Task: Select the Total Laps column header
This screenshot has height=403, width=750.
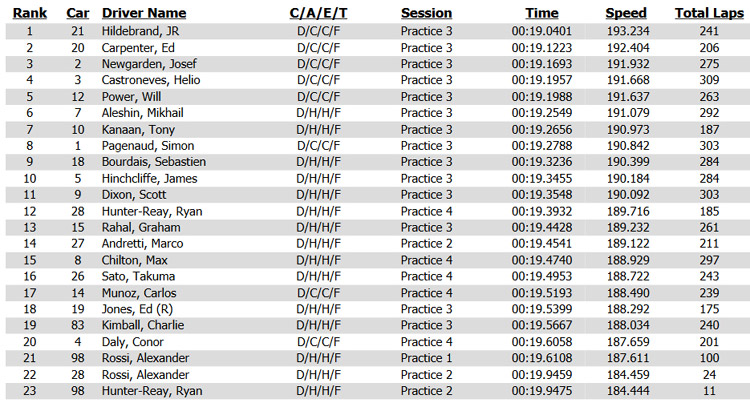Action: [709, 13]
